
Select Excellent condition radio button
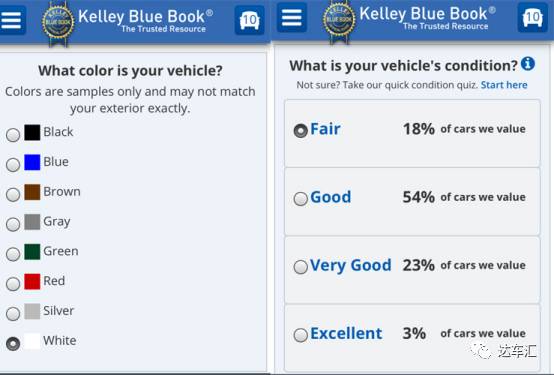point(301,335)
